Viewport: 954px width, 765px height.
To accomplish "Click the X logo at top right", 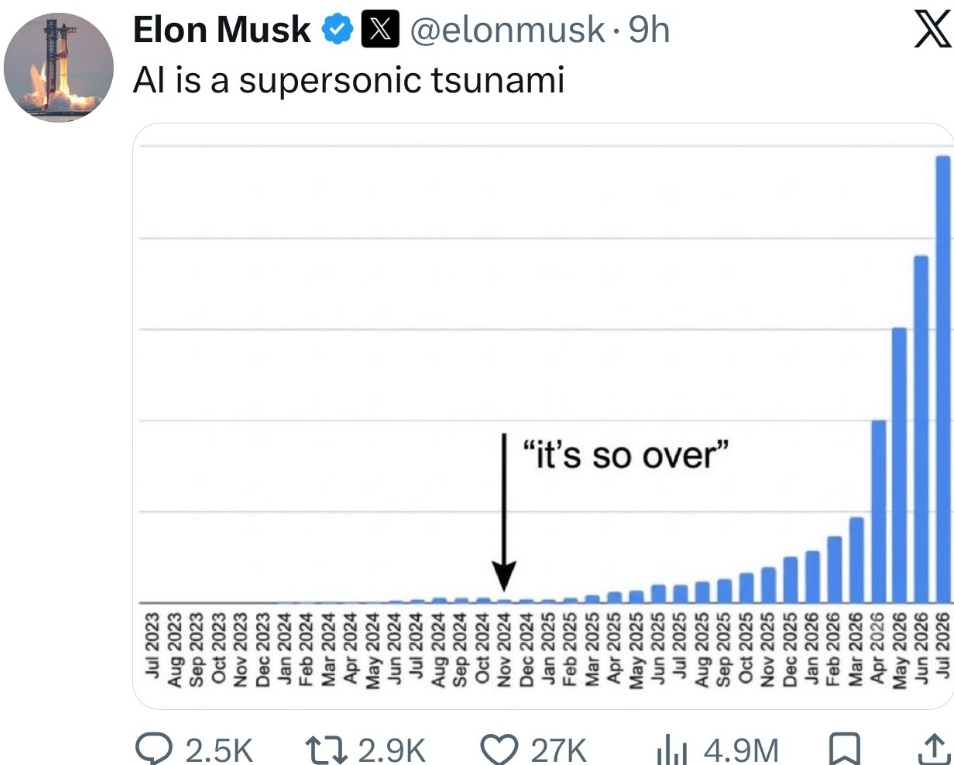I will [x=933, y=30].
